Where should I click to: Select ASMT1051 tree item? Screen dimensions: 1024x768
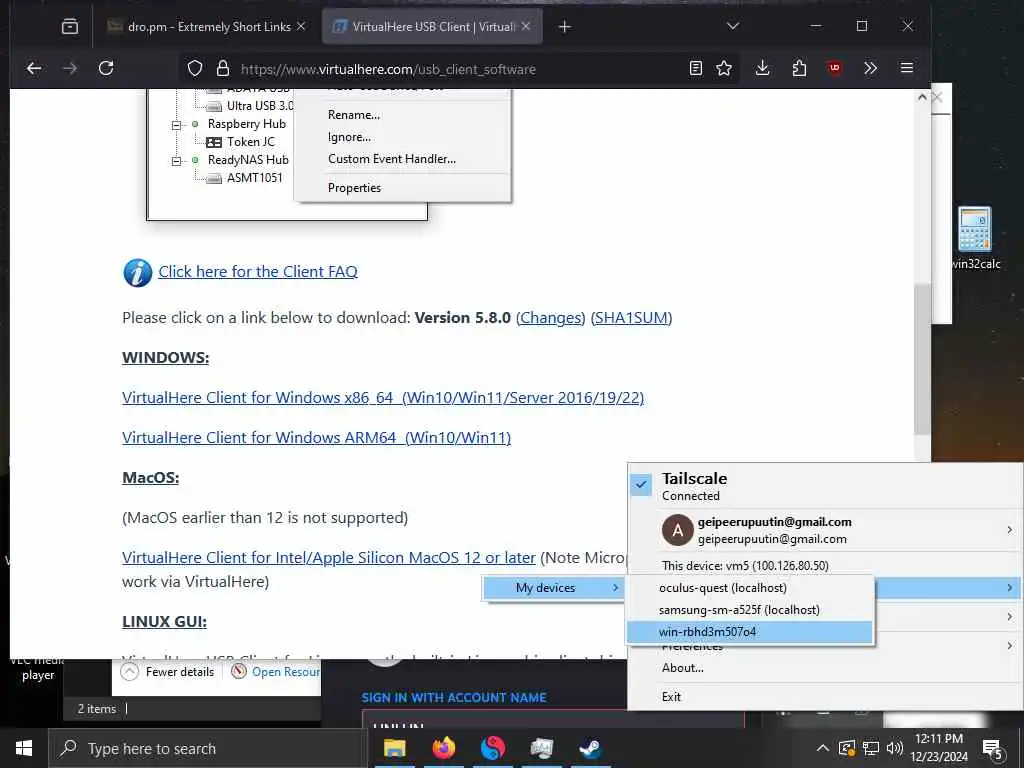click(255, 178)
